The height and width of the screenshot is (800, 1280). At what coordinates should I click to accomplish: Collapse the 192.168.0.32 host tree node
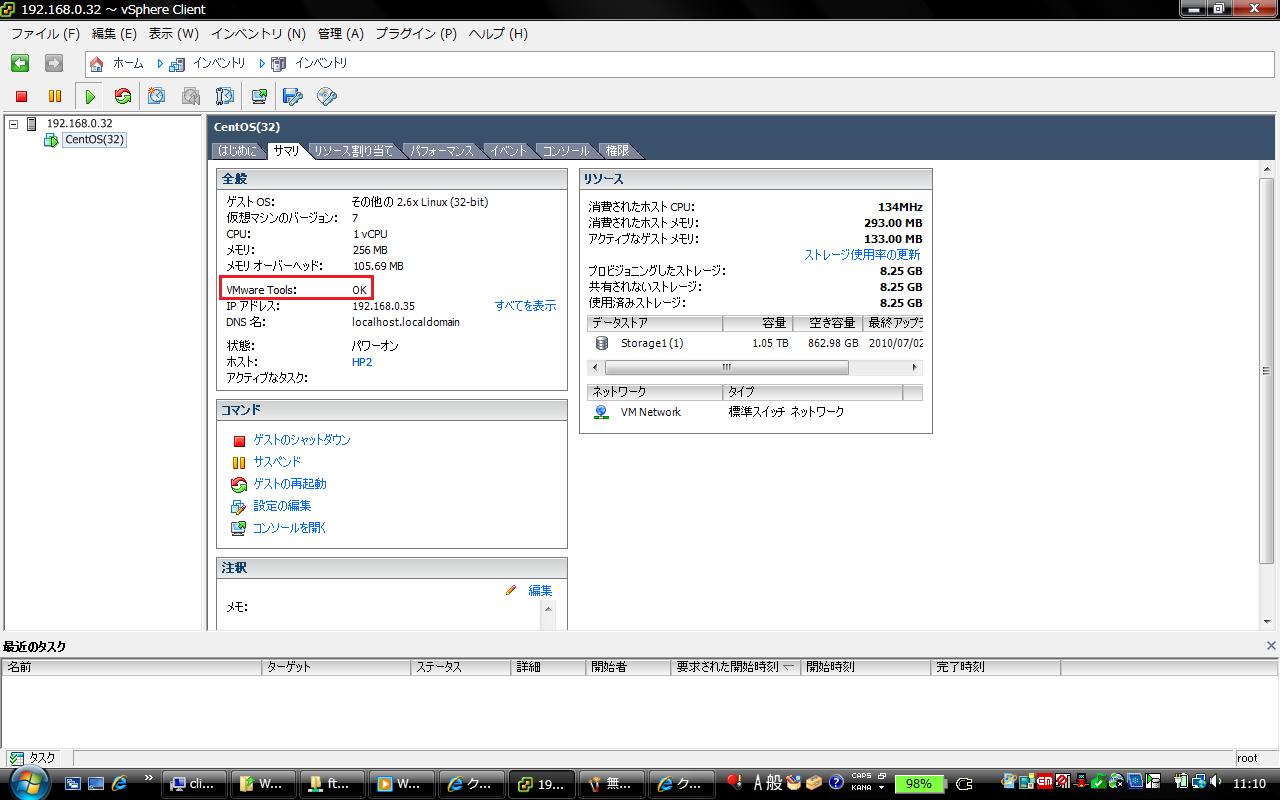point(13,124)
